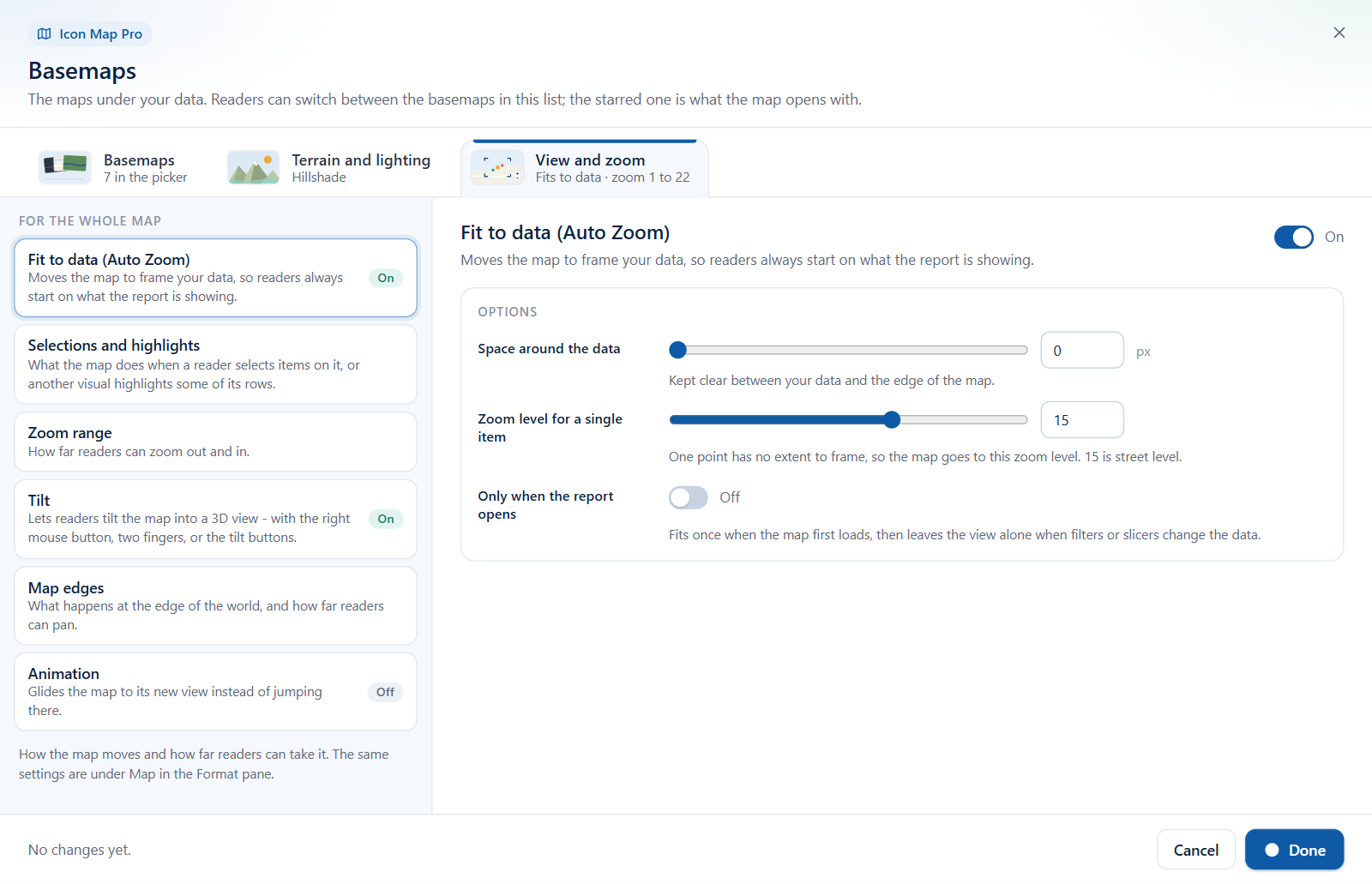Open the Map edges settings
Screen dimensions: 1372x884
click(216, 605)
